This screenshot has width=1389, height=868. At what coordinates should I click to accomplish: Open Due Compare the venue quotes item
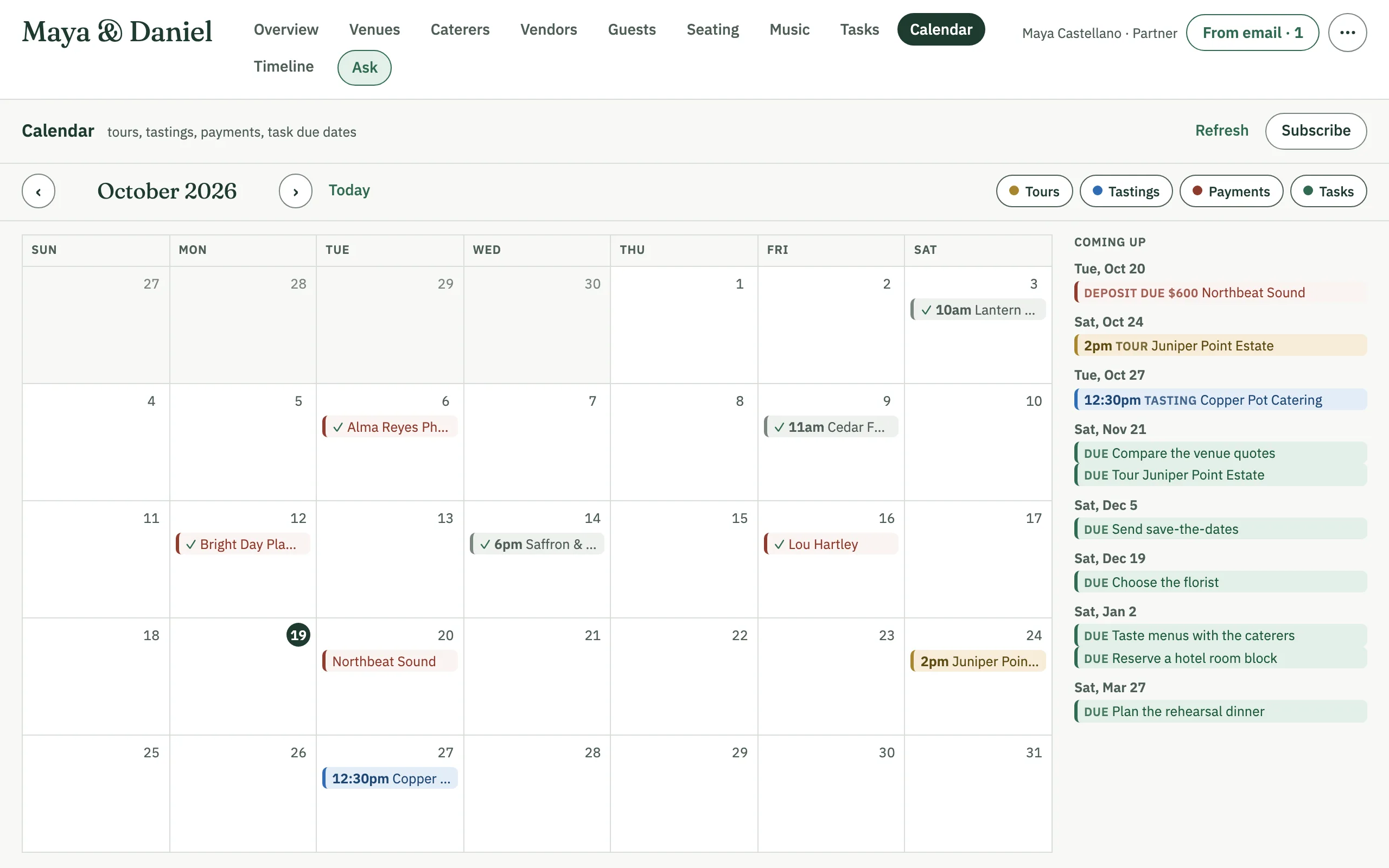click(1220, 453)
